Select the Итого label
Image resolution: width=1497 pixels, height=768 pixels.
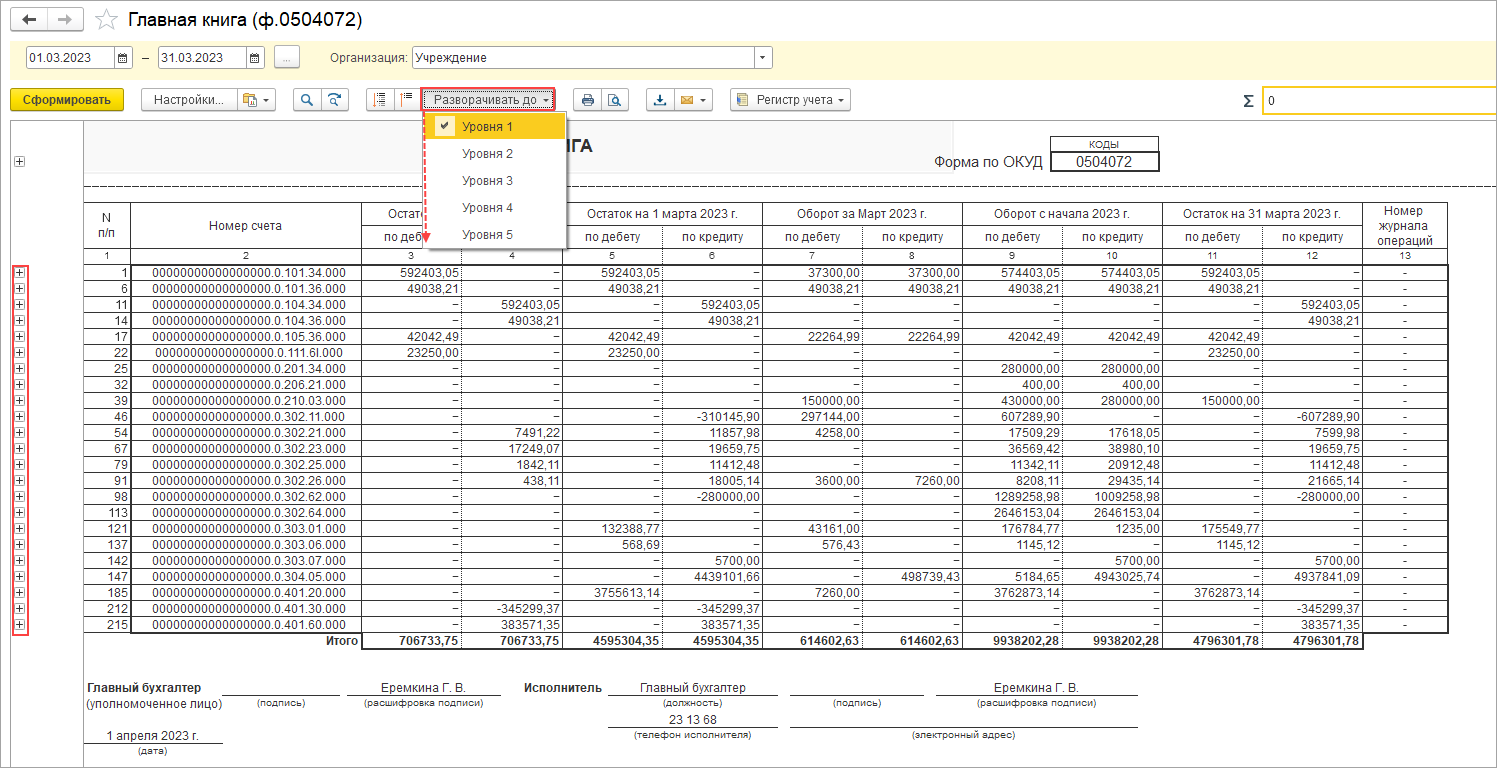341,641
